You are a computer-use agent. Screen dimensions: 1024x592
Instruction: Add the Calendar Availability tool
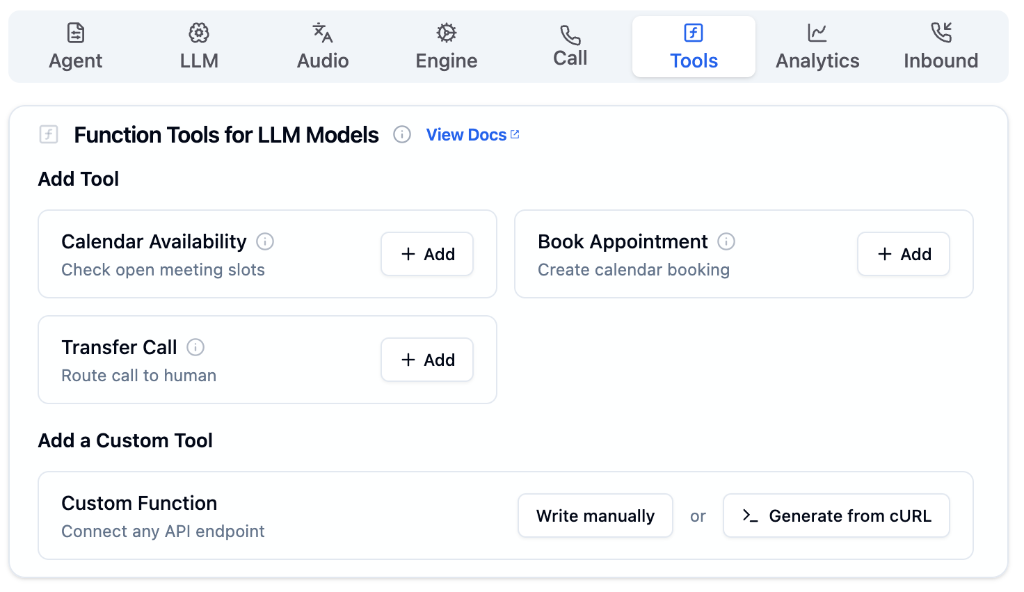point(427,254)
